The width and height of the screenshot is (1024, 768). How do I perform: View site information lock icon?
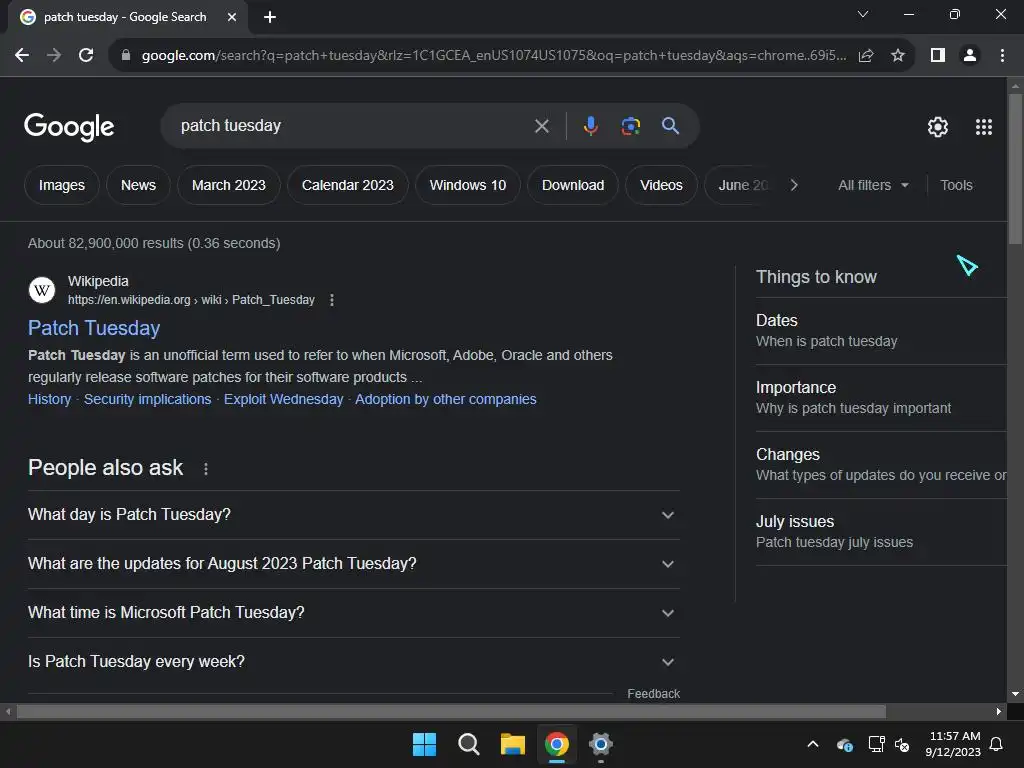[126, 56]
